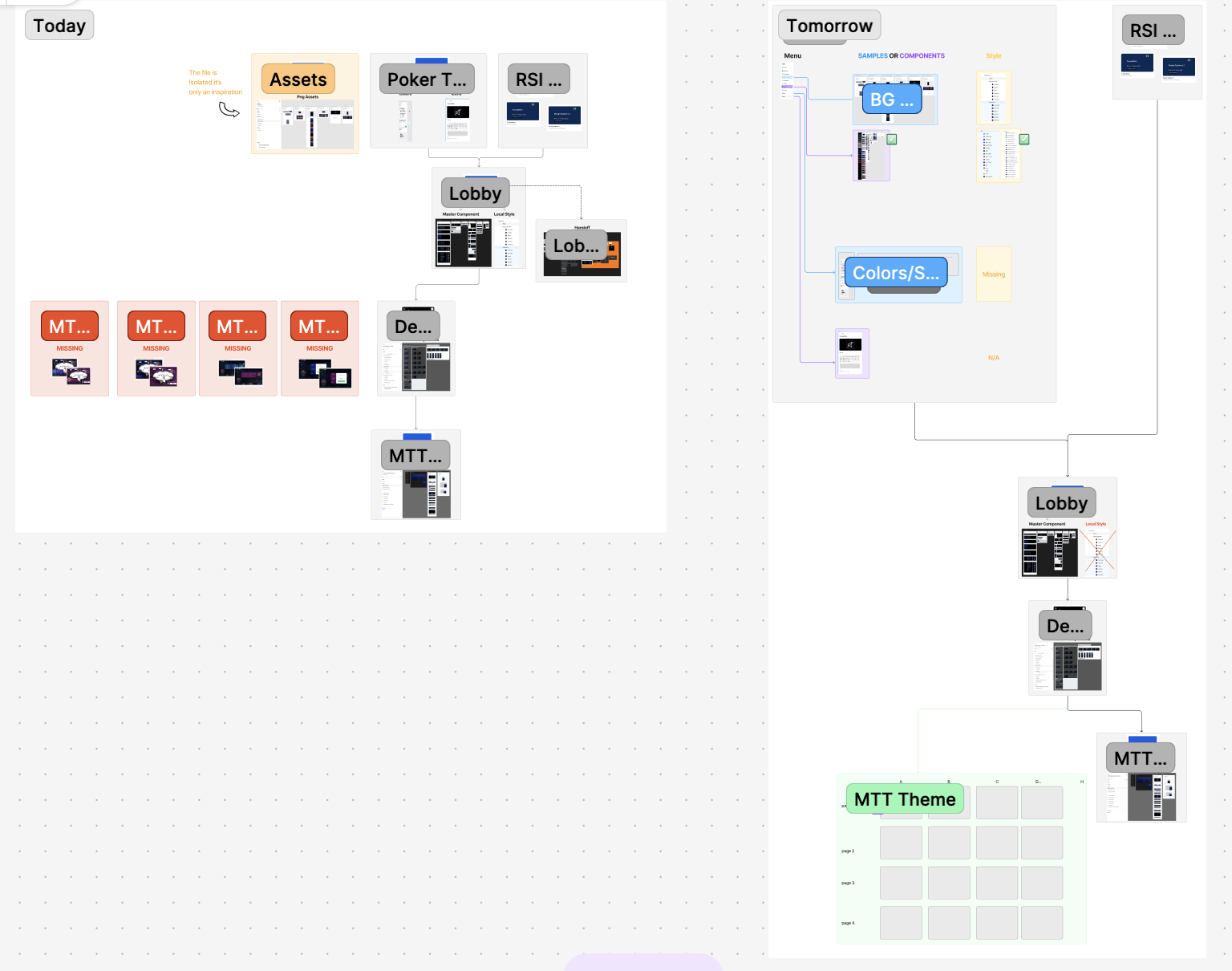The height and width of the screenshot is (971, 1232).
Task: Select the blue "BG ..." label
Action: point(892,100)
